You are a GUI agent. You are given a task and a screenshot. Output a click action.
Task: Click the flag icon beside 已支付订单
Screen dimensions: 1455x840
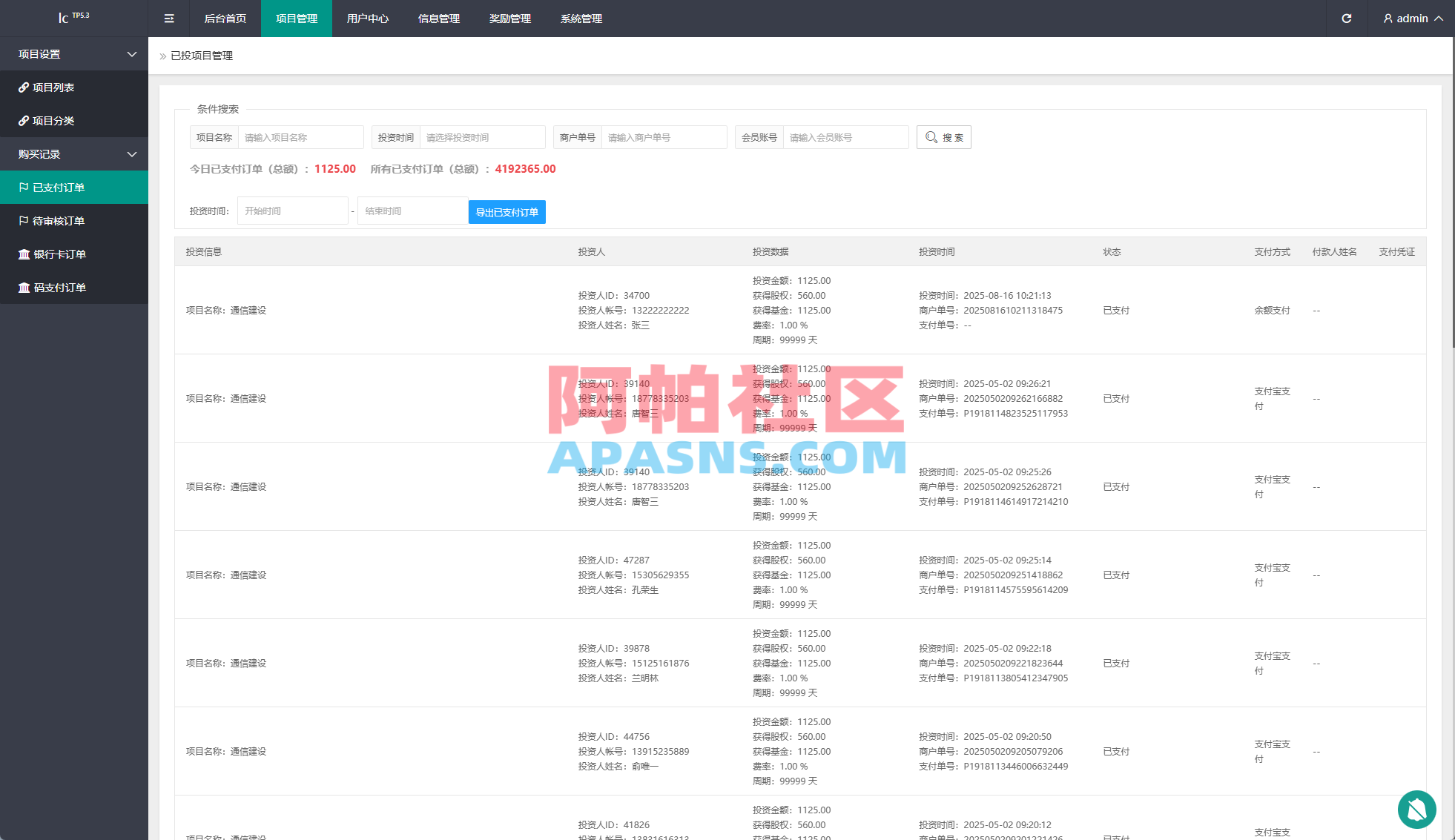tap(24, 187)
